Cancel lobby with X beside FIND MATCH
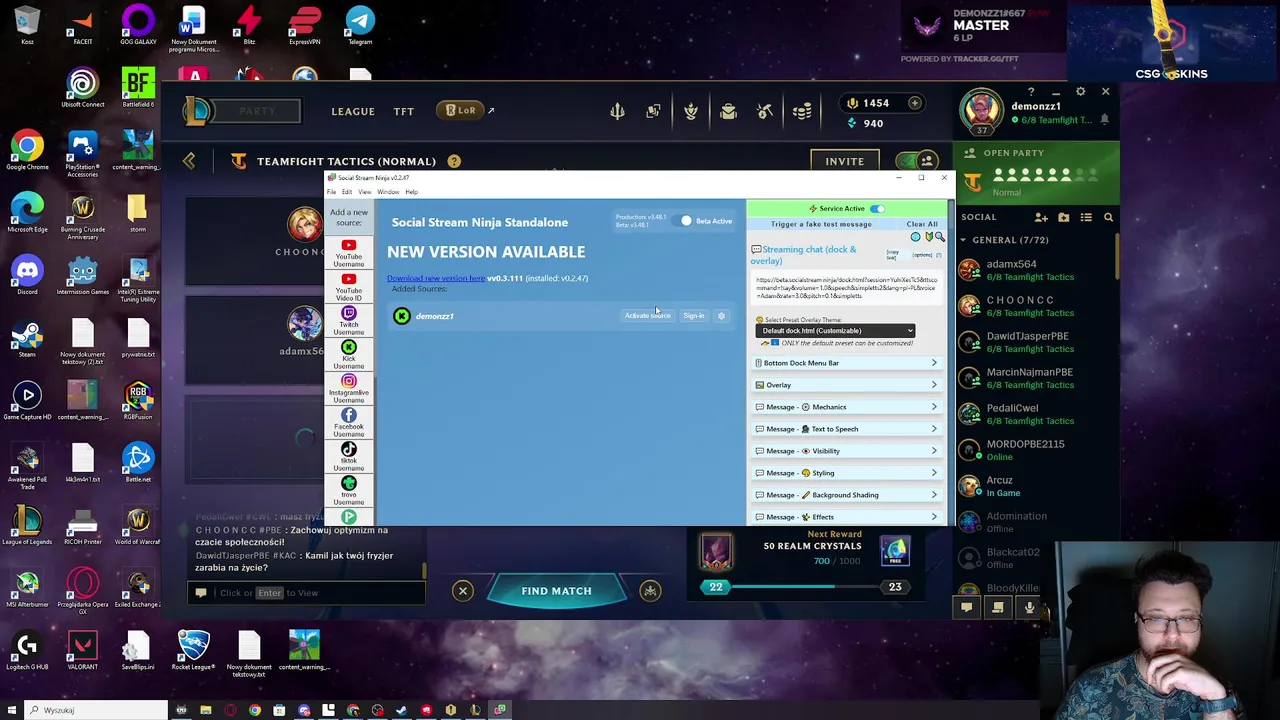The width and height of the screenshot is (1280, 720). 463,591
